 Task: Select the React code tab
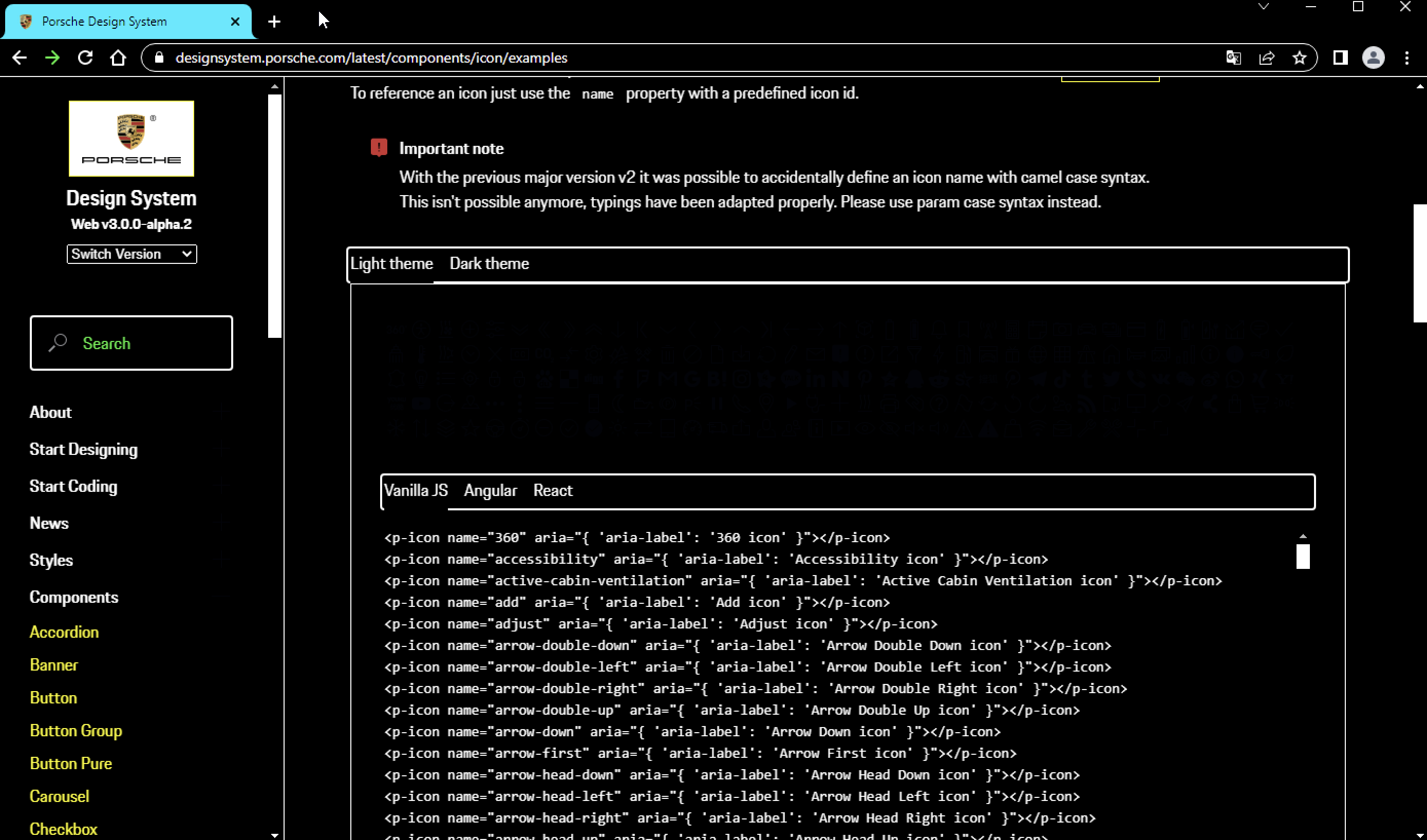click(x=553, y=491)
